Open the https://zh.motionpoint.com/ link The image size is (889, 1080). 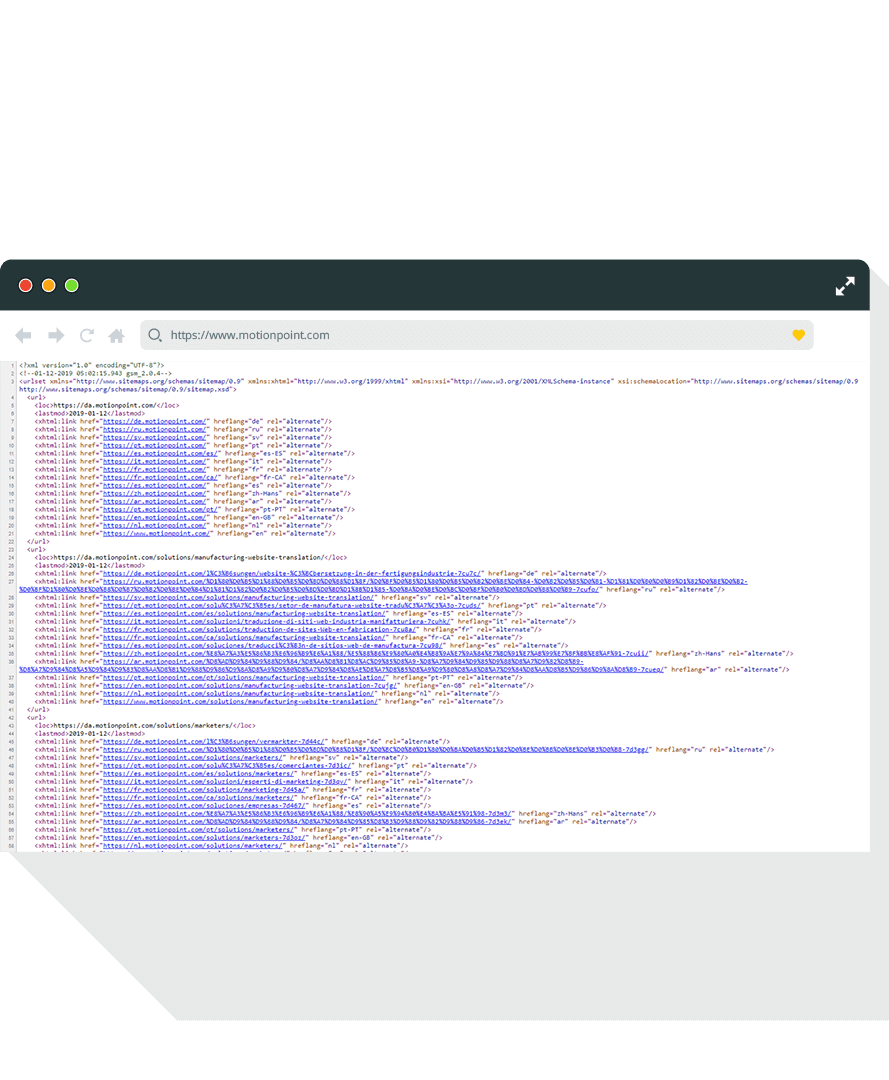click(155, 493)
